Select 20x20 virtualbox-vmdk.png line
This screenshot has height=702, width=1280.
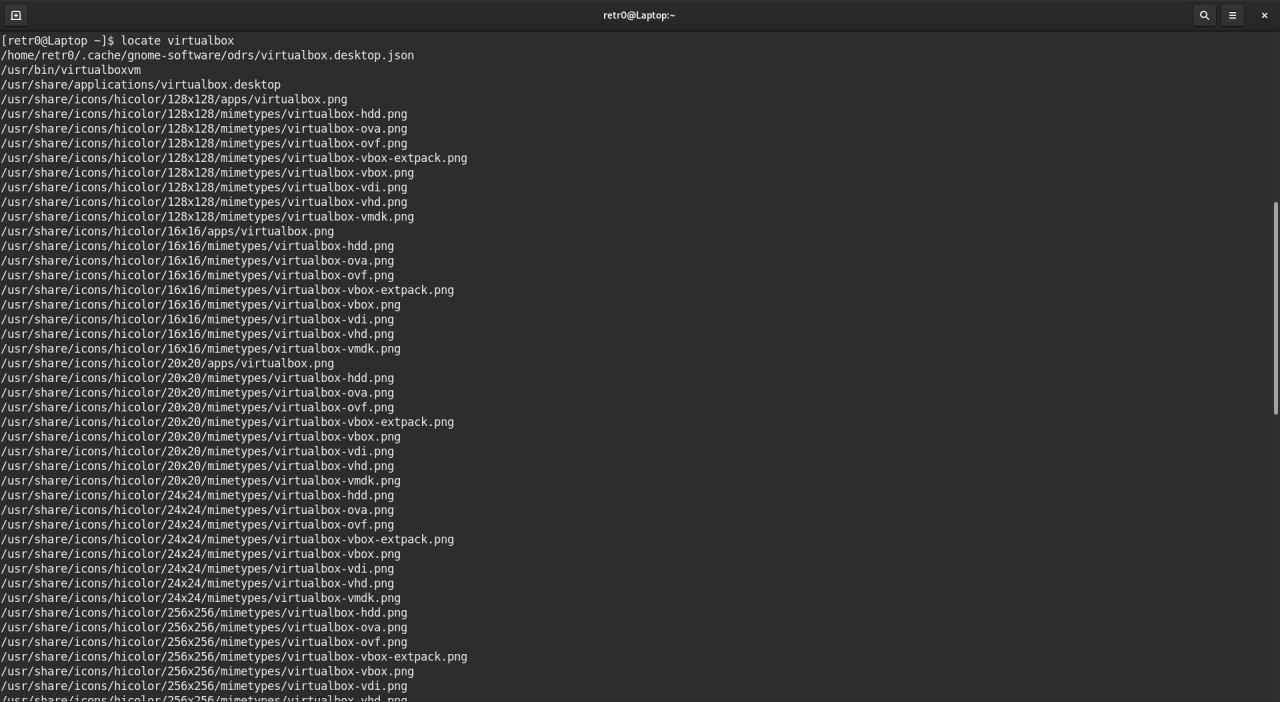click(x=201, y=481)
